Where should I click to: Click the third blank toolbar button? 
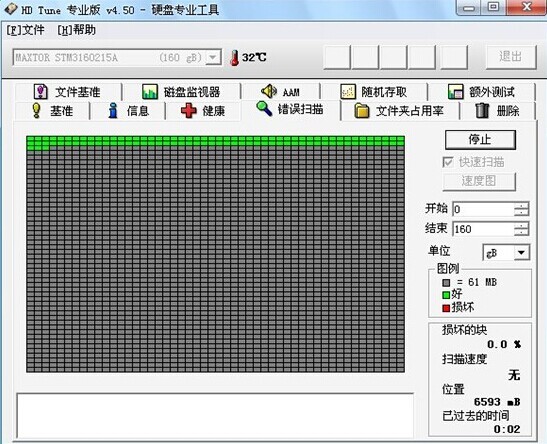click(393, 57)
